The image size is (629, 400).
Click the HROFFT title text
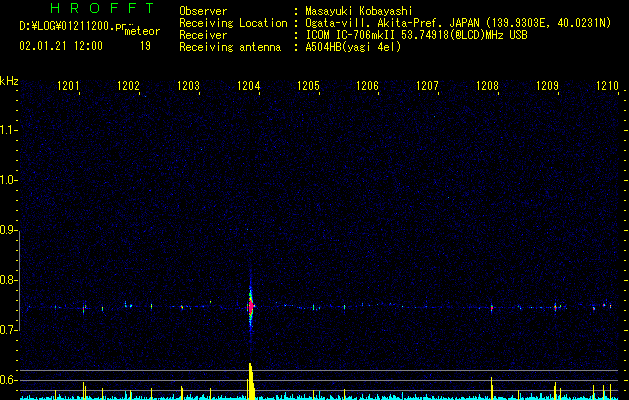tap(102, 8)
